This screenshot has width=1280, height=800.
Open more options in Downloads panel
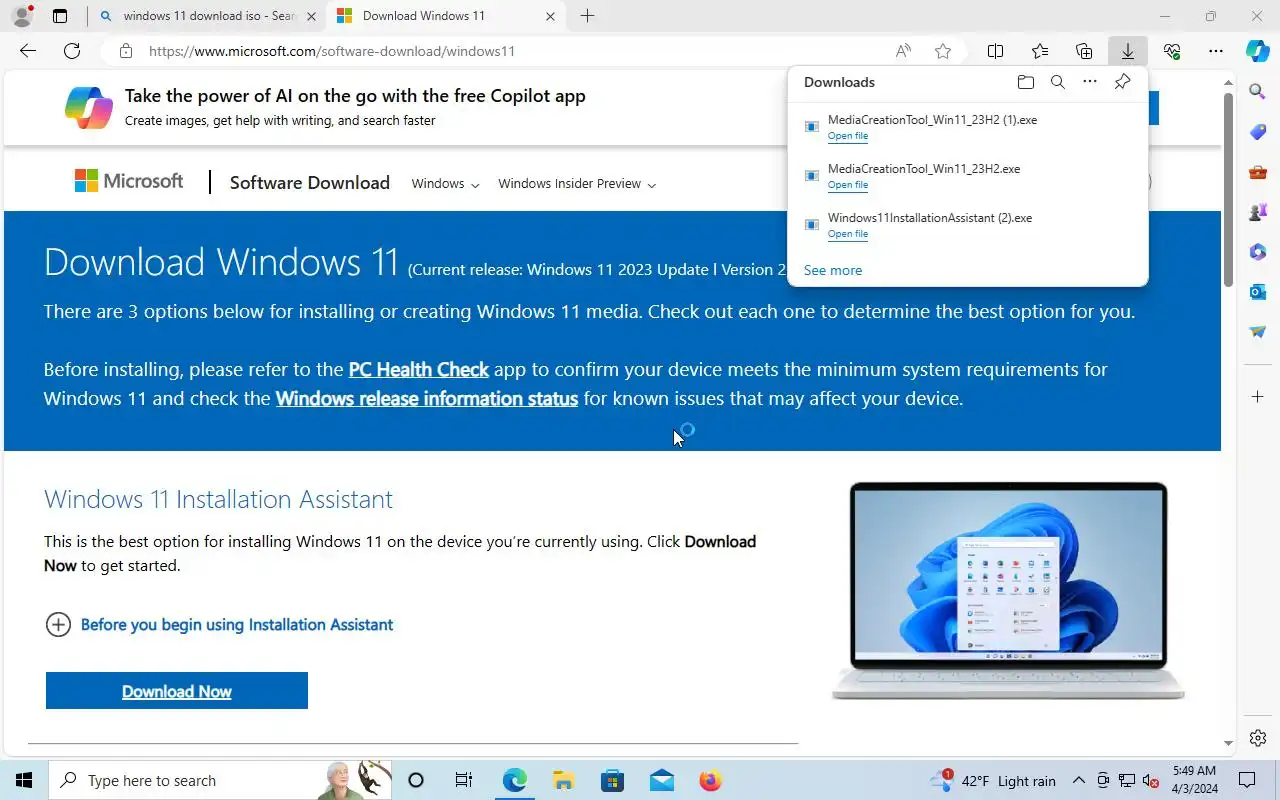(x=1090, y=82)
